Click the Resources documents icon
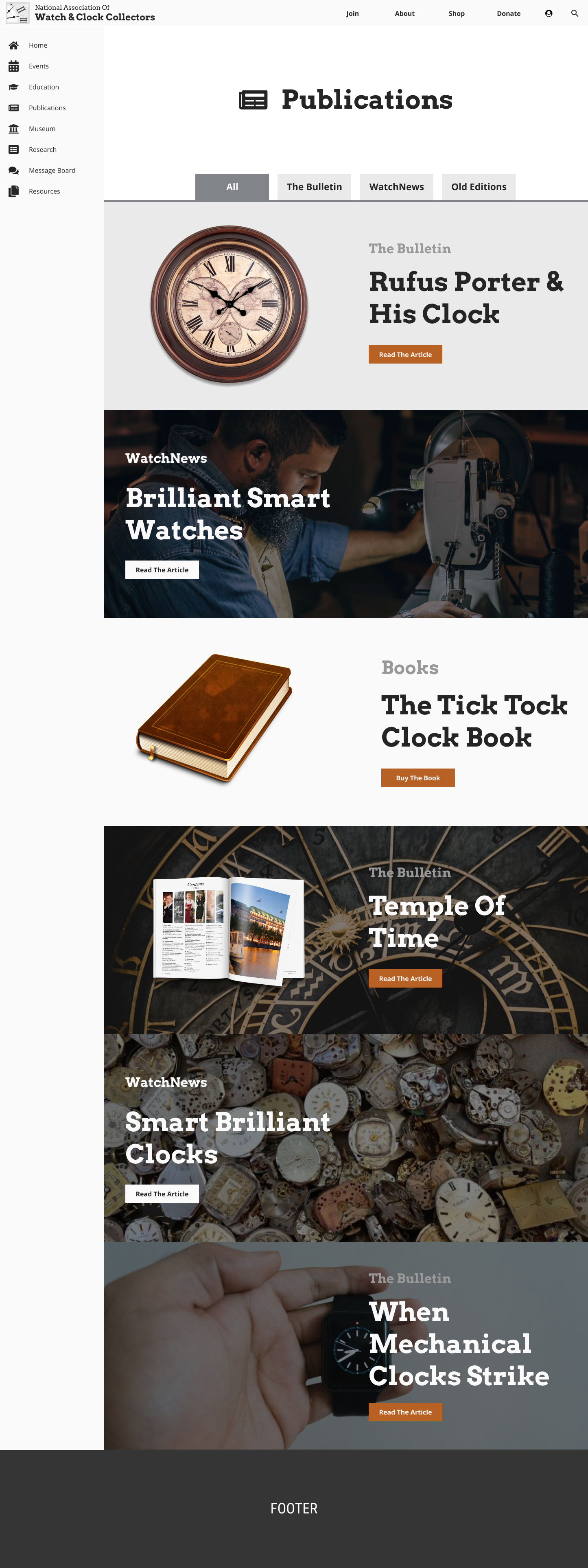588x1568 pixels. 13,191
